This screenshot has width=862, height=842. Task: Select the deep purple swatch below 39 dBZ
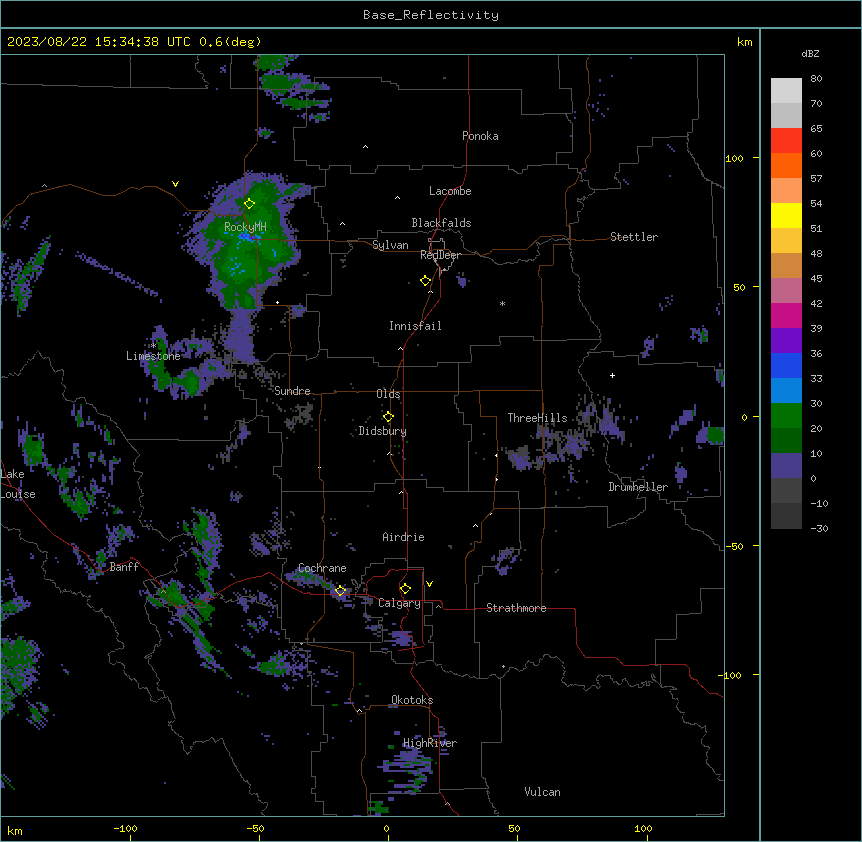tap(786, 341)
